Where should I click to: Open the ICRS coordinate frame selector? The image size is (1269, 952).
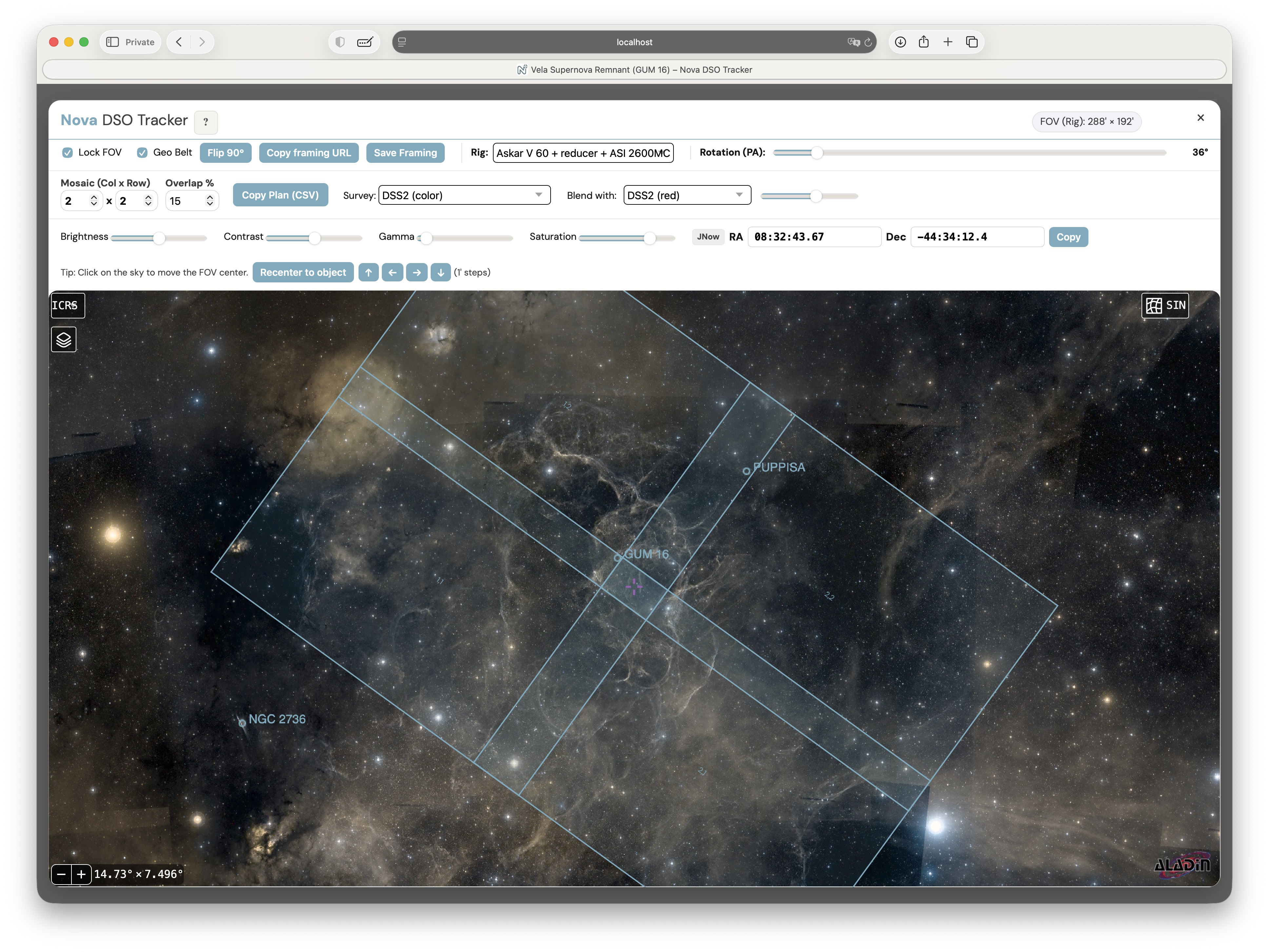[67, 305]
